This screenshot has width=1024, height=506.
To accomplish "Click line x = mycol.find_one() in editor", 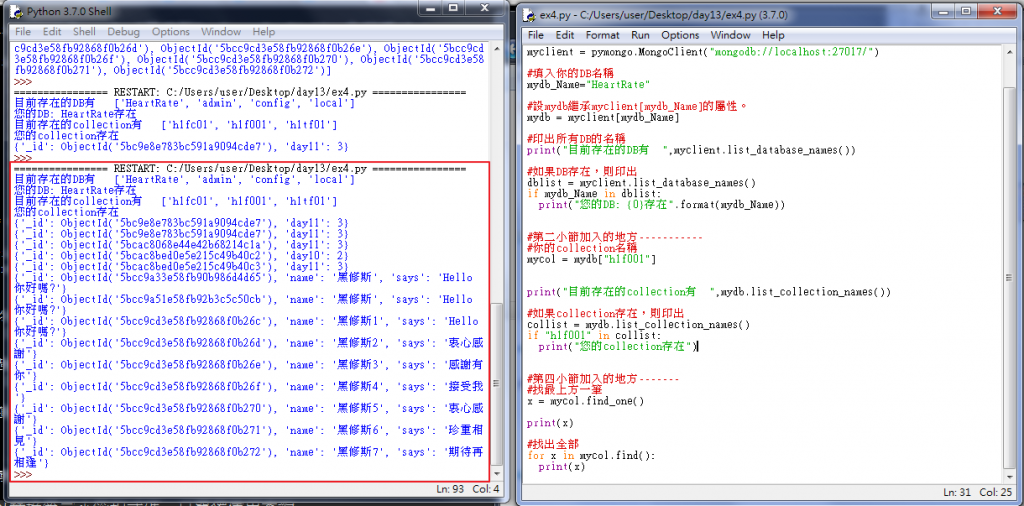I will (x=586, y=402).
